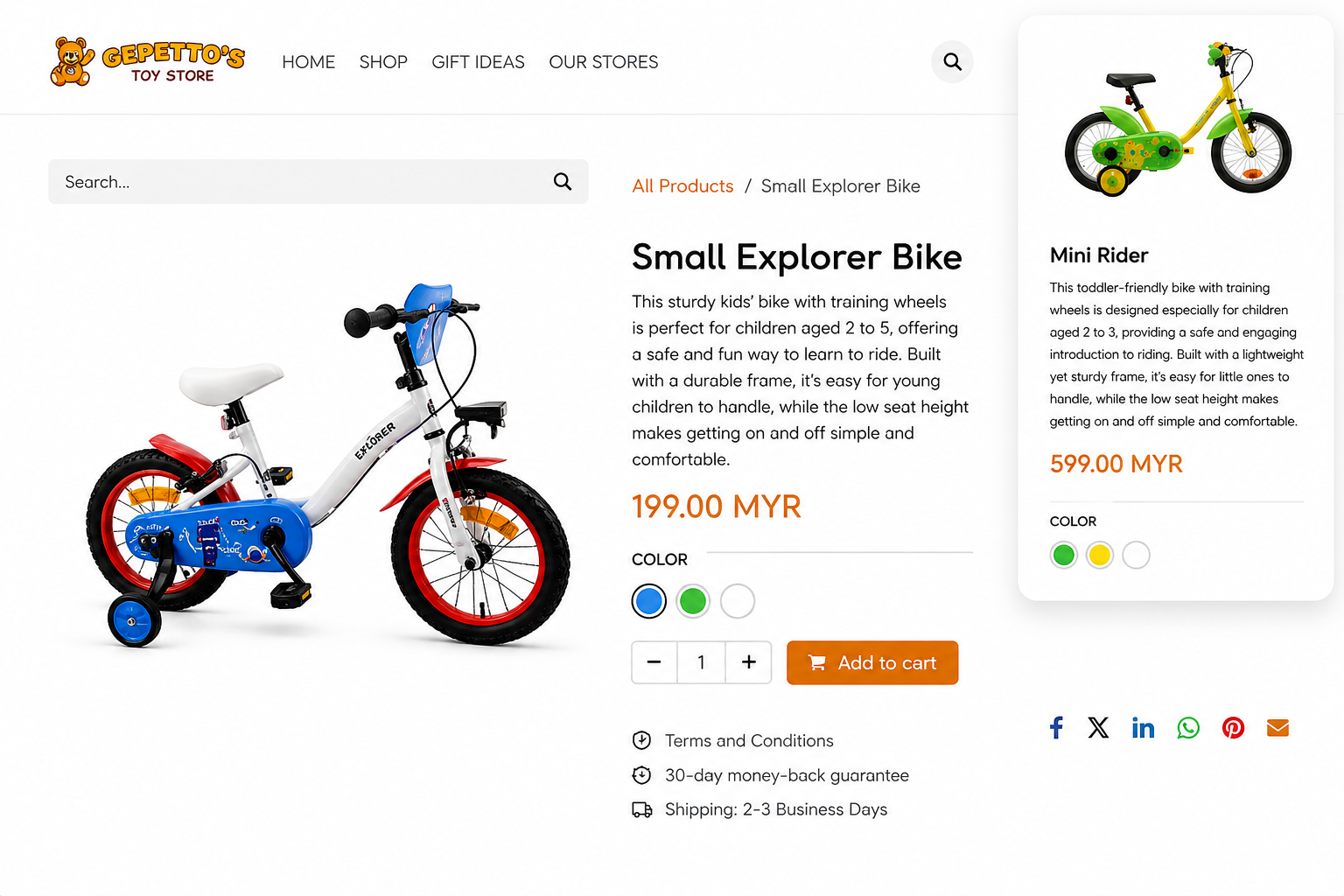Select green color for Small Explorer Bike
This screenshot has width=1344, height=896.
coord(693,601)
